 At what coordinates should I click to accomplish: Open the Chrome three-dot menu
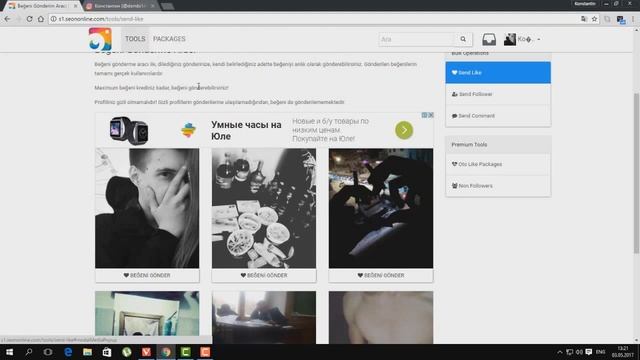633,19
